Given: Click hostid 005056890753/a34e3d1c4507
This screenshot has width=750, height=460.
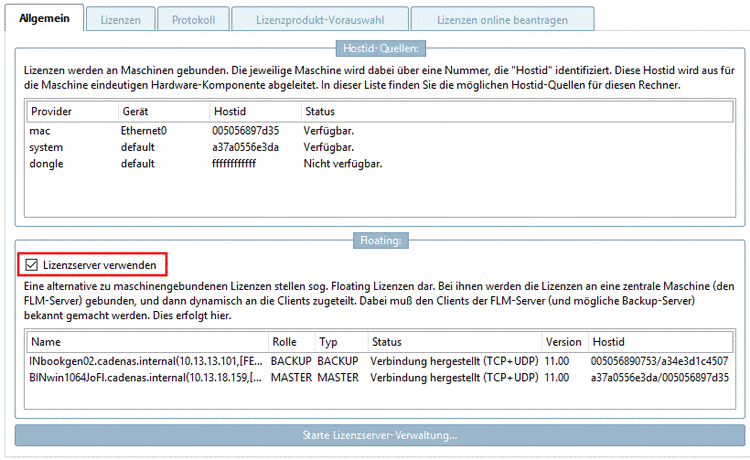Looking at the screenshot, I should [x=659, y=361].
